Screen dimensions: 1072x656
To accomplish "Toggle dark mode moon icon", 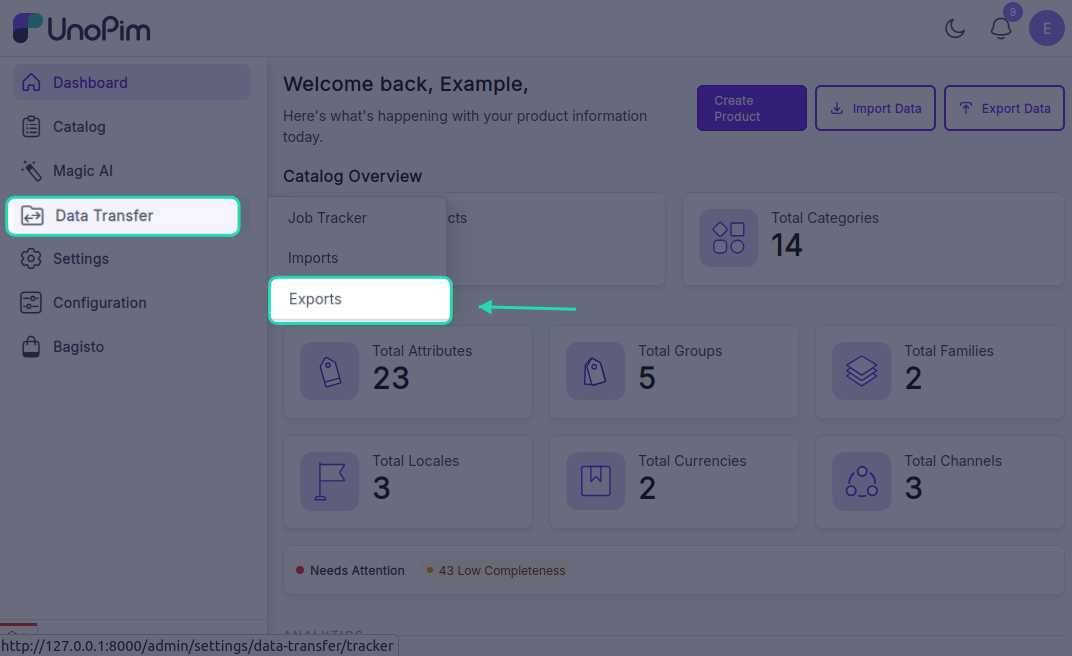I will pyautogui.click(x=954, y=28).
